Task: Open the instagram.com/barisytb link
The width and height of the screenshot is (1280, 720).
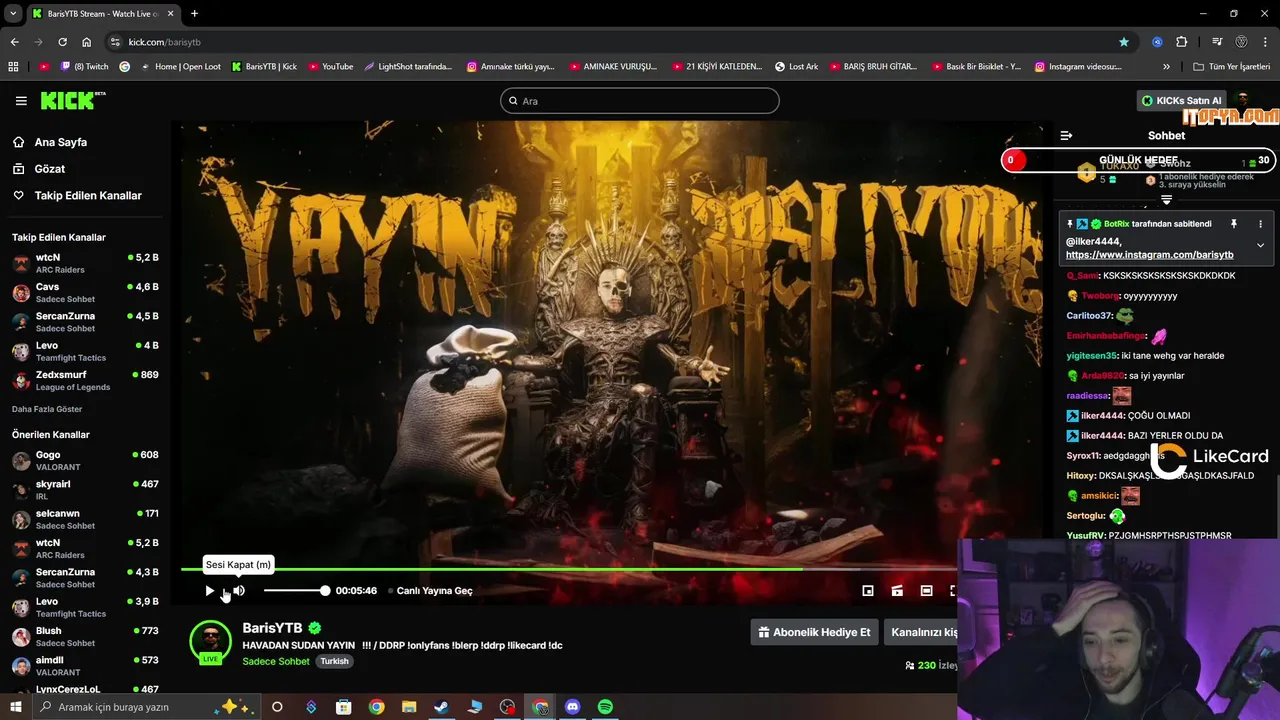Action: [1149, 255]
